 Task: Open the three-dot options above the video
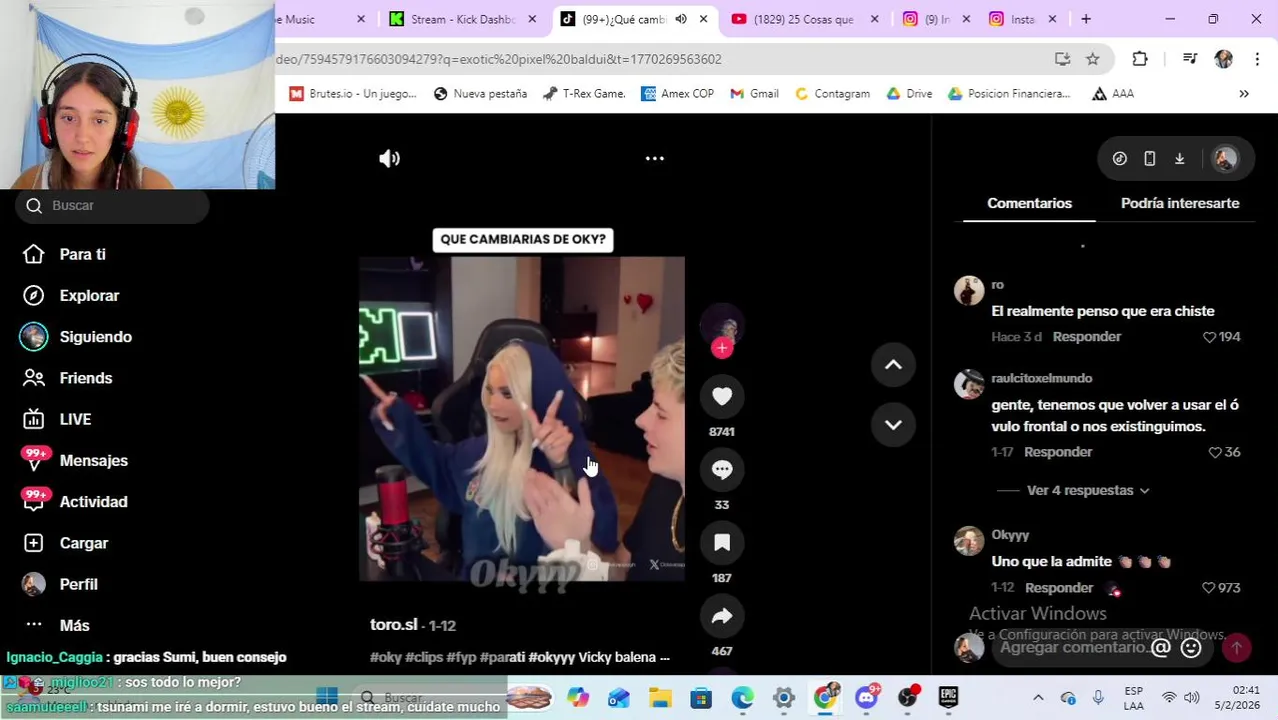pyautogui.click(x=655, y=158)
